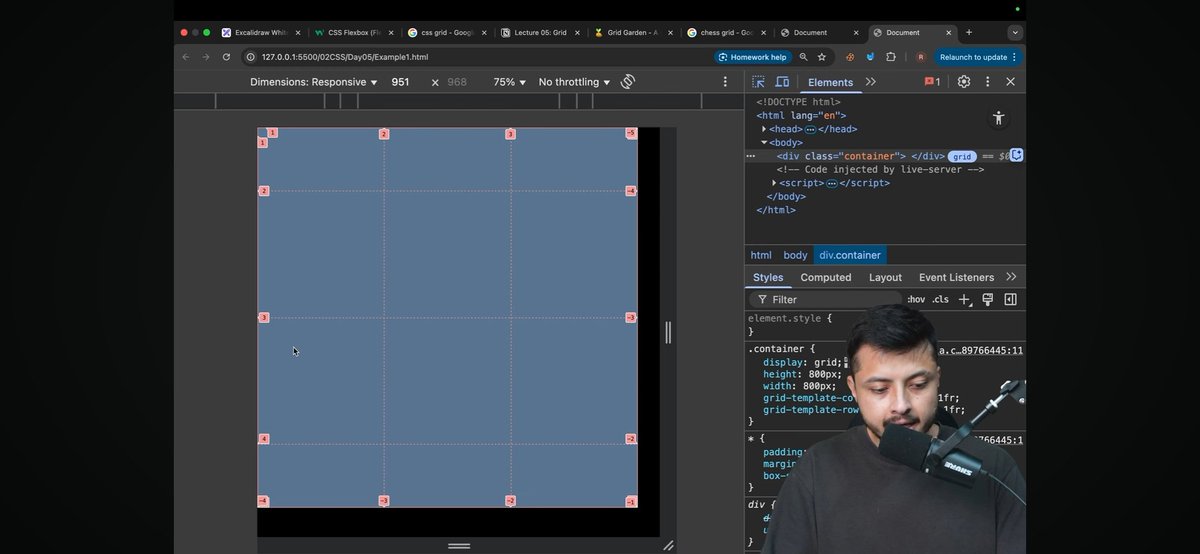Open the page zoom magnifier icon
This screenshot has width=1200, height=554.
pos(803,57)
